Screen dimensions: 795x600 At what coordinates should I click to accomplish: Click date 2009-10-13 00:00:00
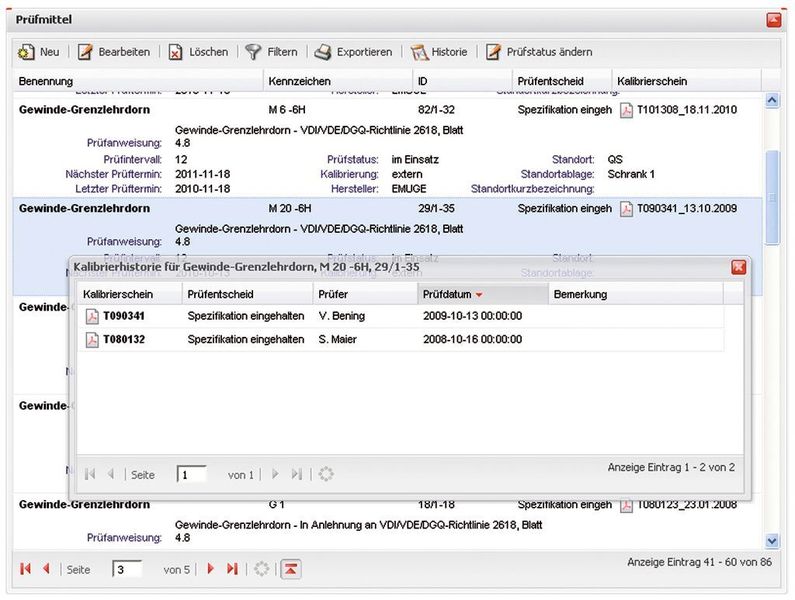[x=473, y=316]
